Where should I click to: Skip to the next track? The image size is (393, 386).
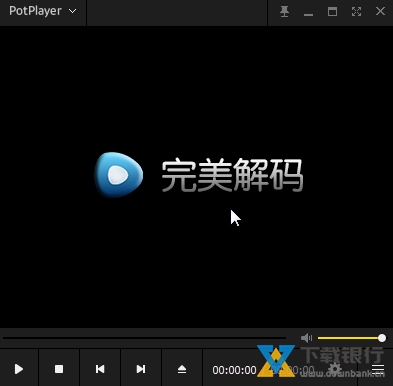pyautogui.click(x=141, y=369)
